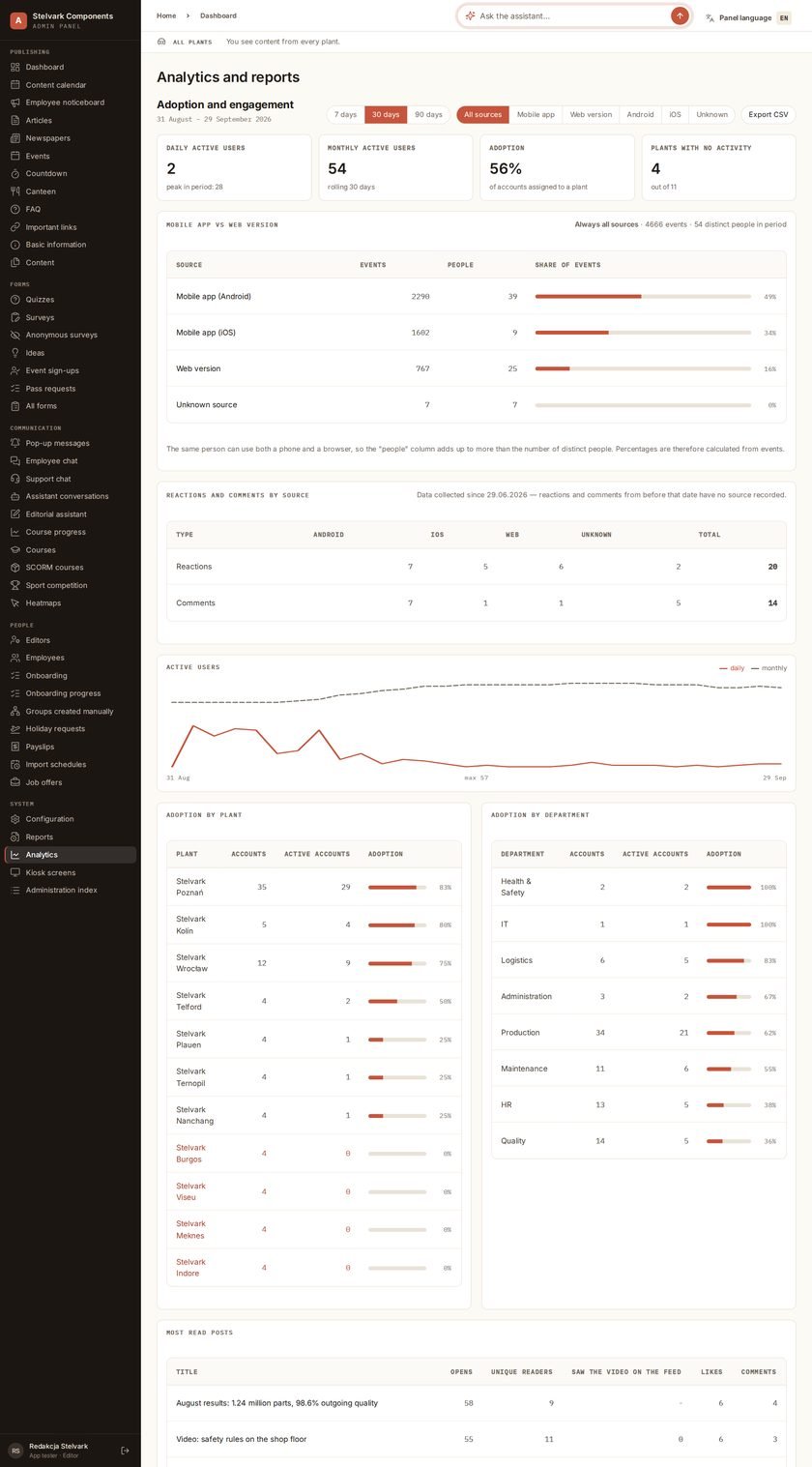Open Employees in the sidebar
The image size is (812, 1467).
[x=71, y=658]
